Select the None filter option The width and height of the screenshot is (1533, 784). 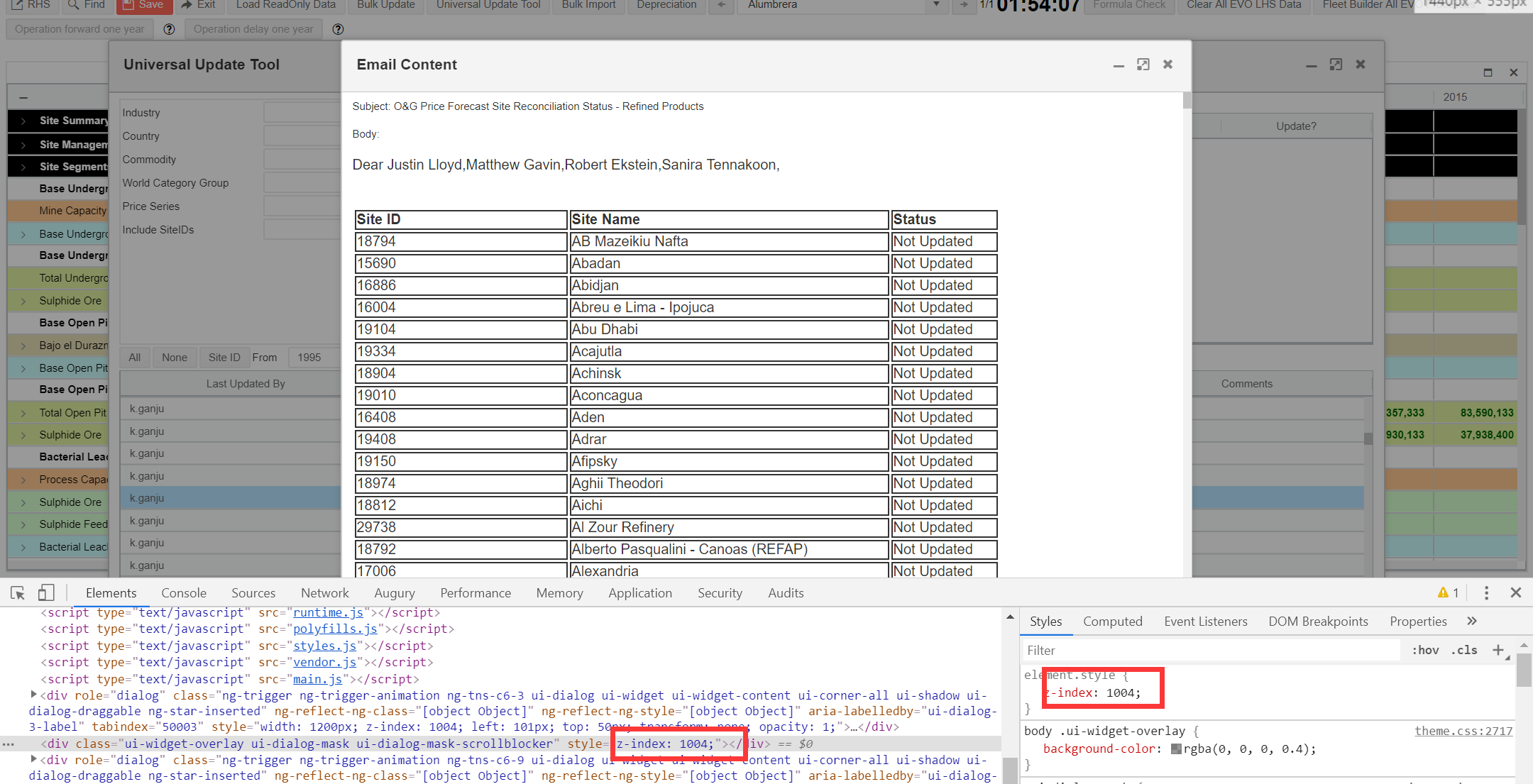coord(174,357)
